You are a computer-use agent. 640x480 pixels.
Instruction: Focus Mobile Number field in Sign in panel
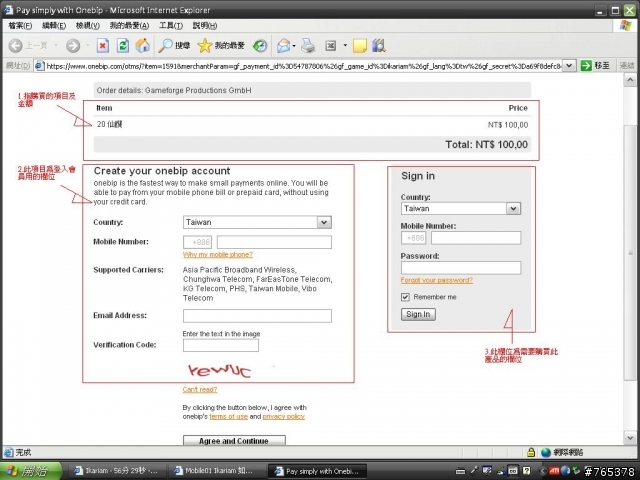point(476,238)
